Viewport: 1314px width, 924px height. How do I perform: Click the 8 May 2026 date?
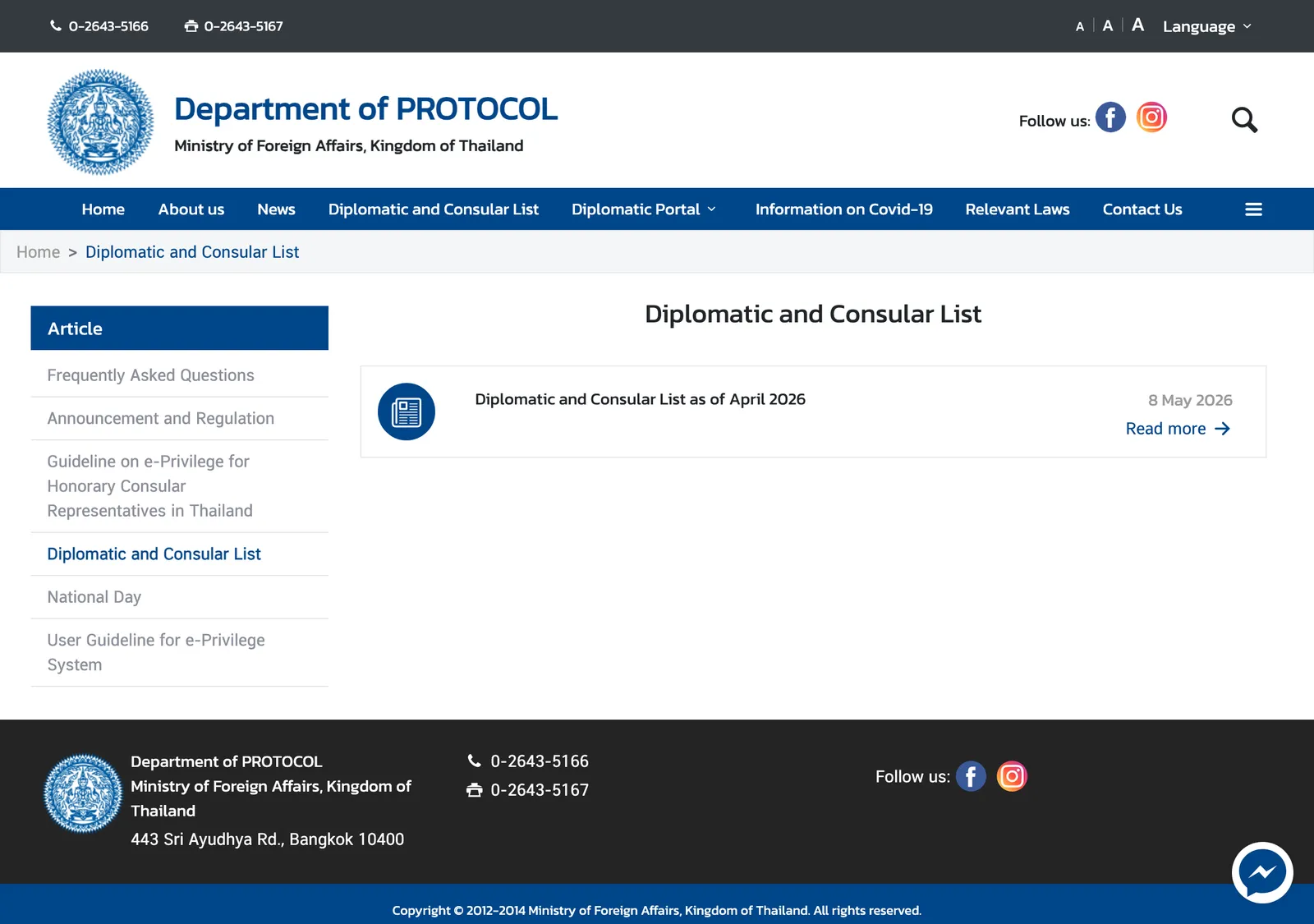1190,400
